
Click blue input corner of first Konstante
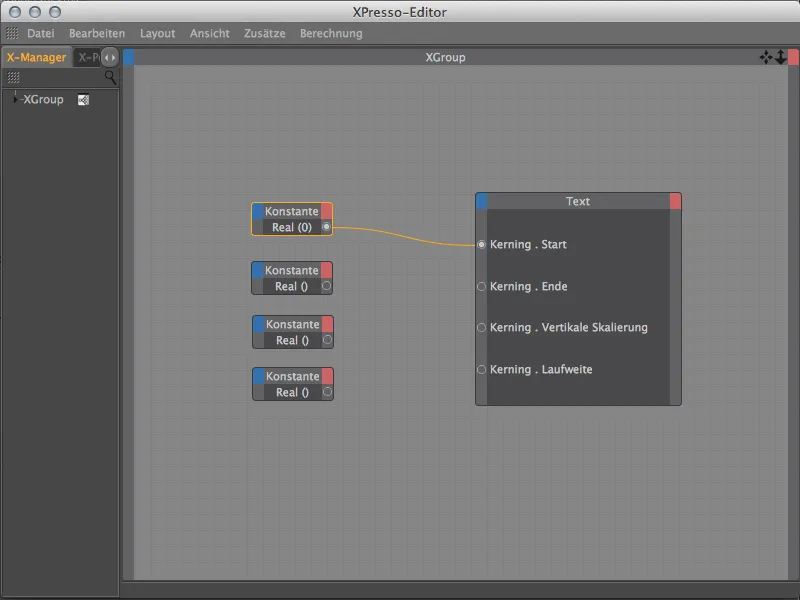258,211
